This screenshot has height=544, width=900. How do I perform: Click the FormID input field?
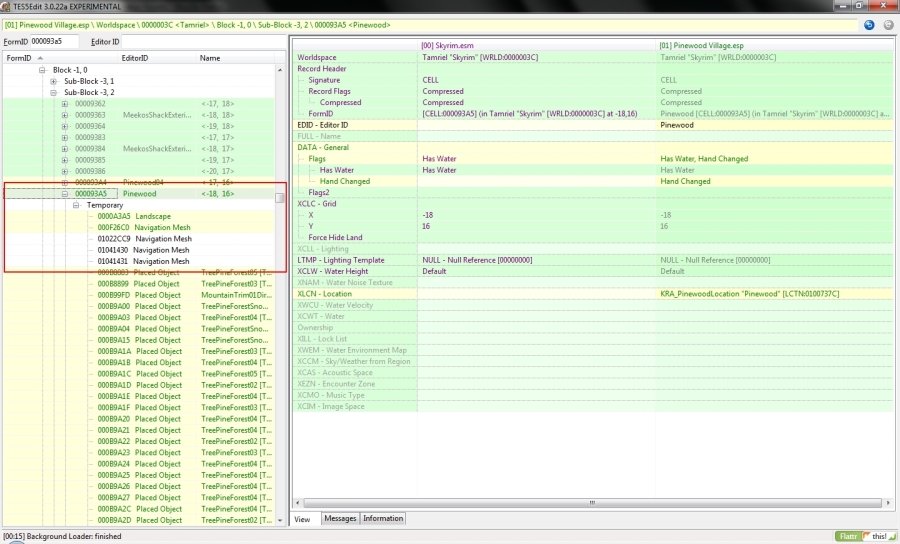(x=54, y=41)
